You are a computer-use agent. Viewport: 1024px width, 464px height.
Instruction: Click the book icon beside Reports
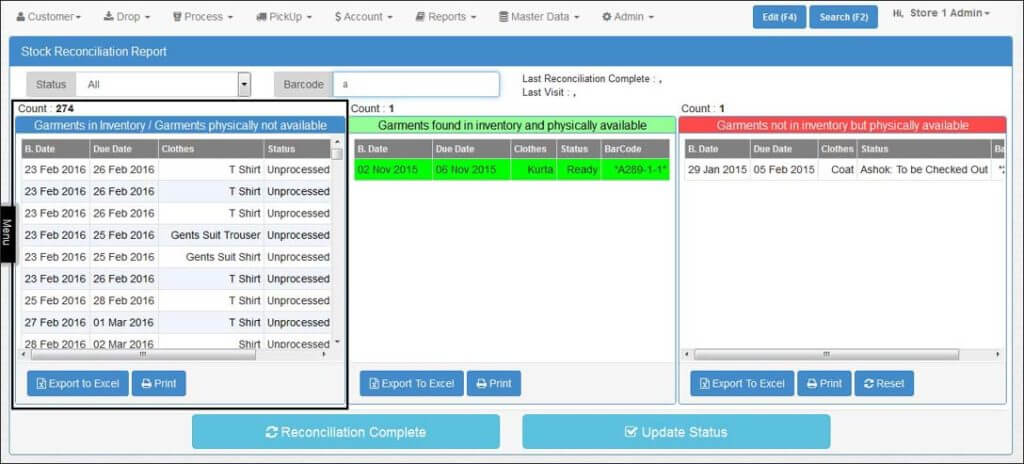pyautogui.click(x=420, y=17)
